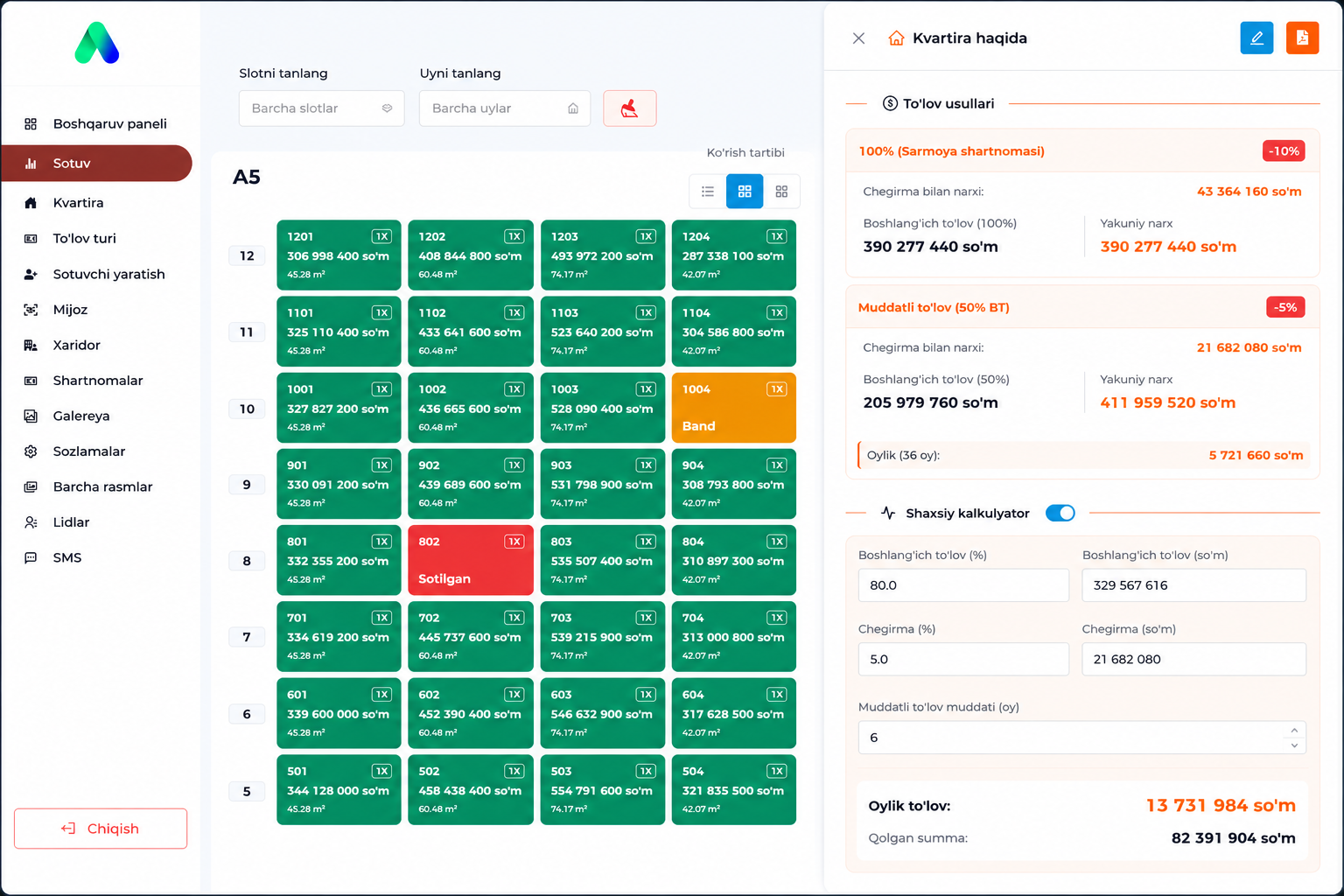This screenshot has width=1344, height=896.
Task: Open the Uyni tanlang dropdown
Action: coord(505,108)
